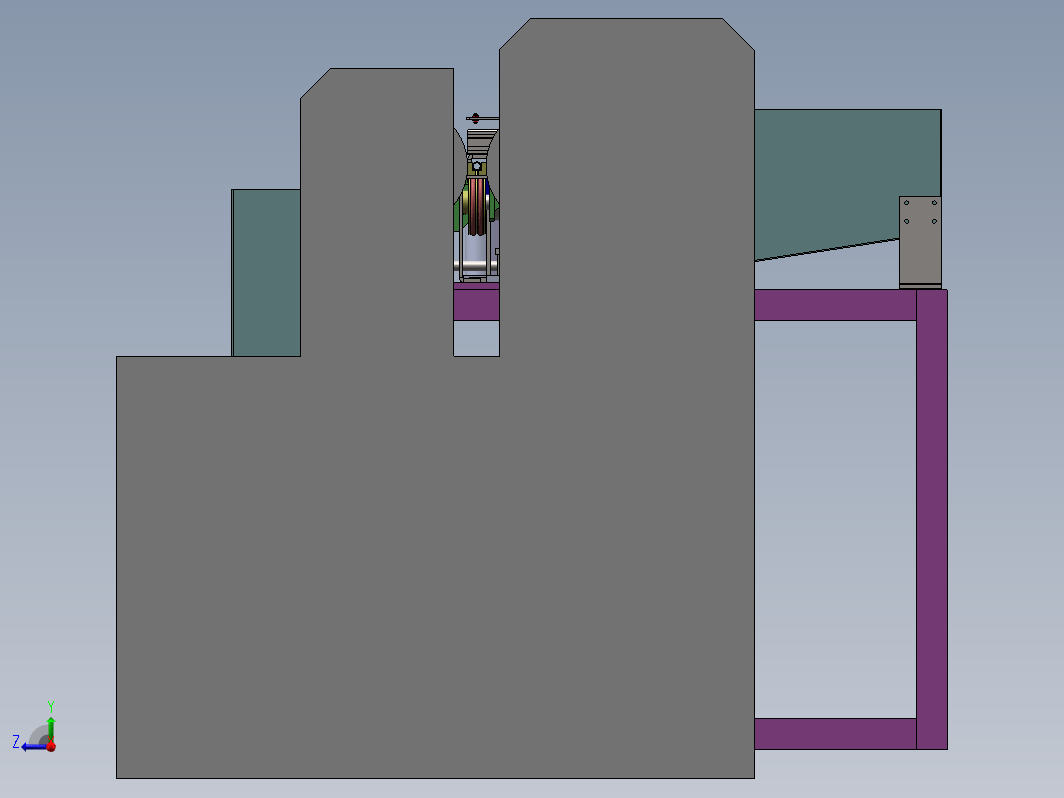The width and height of the screenshot is (1064, 798).
Task: Select the teal panel on the left side
Action: pos(266,273)
